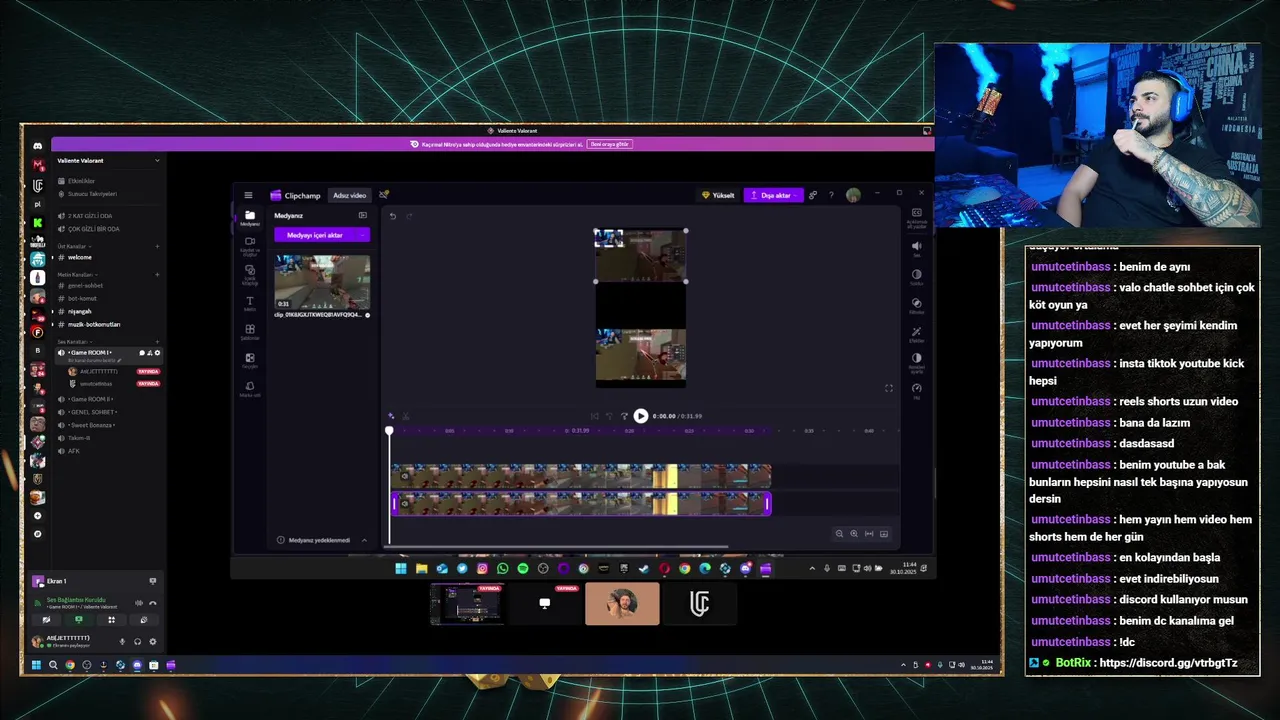Screen dimensions: 1280x720
Task: Select the Metin text tool in sidebar
Action: click(250, 303)
